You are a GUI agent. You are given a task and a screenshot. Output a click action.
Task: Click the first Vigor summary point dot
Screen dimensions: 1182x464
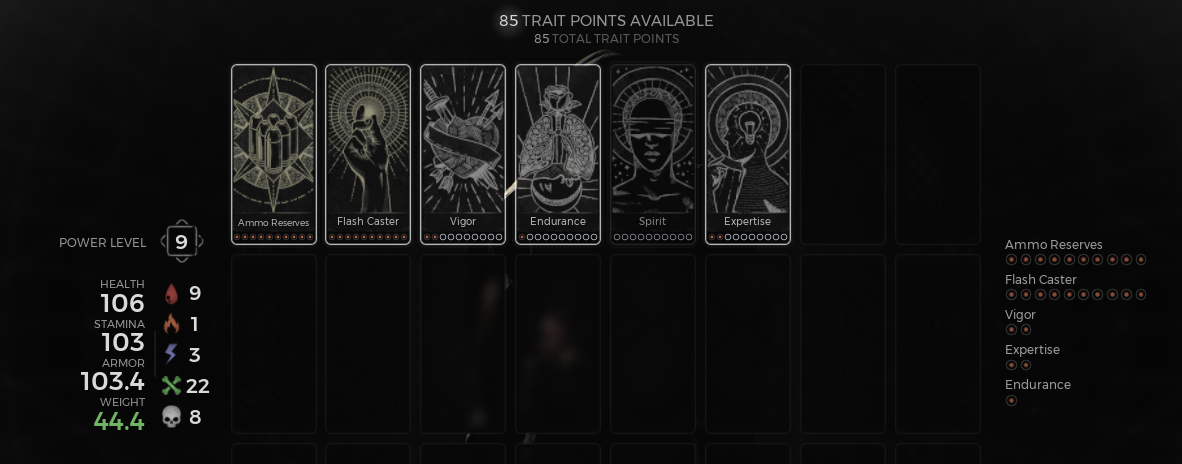click(1012, 329)
